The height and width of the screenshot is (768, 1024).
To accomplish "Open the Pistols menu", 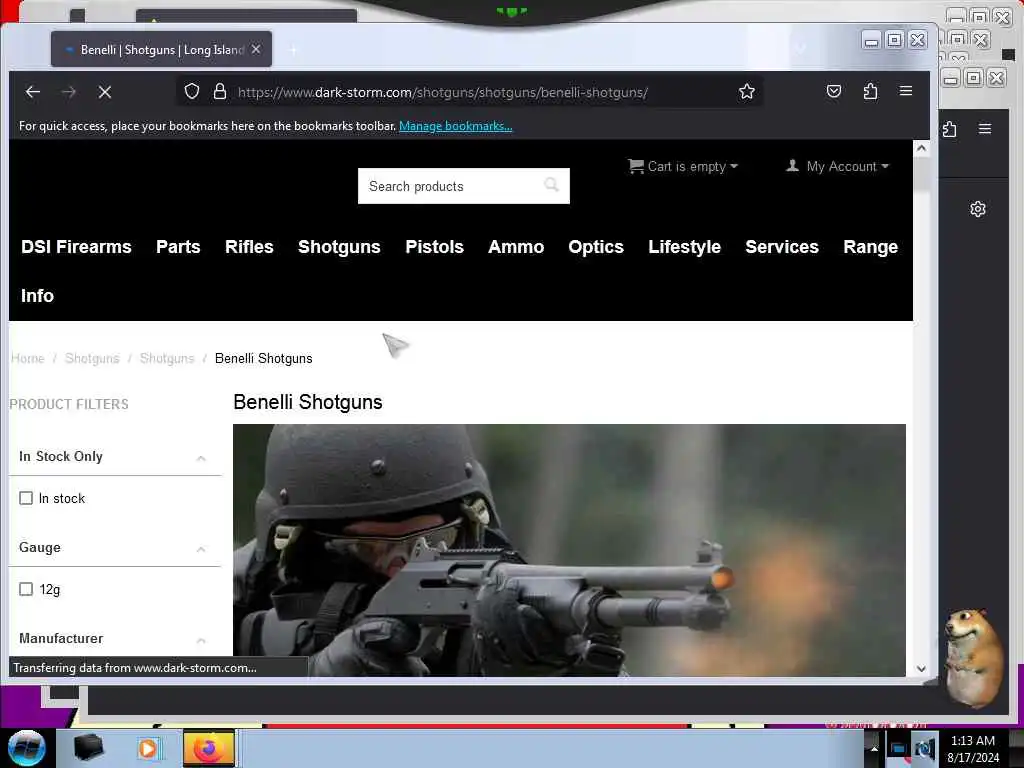I will (434, 247).
